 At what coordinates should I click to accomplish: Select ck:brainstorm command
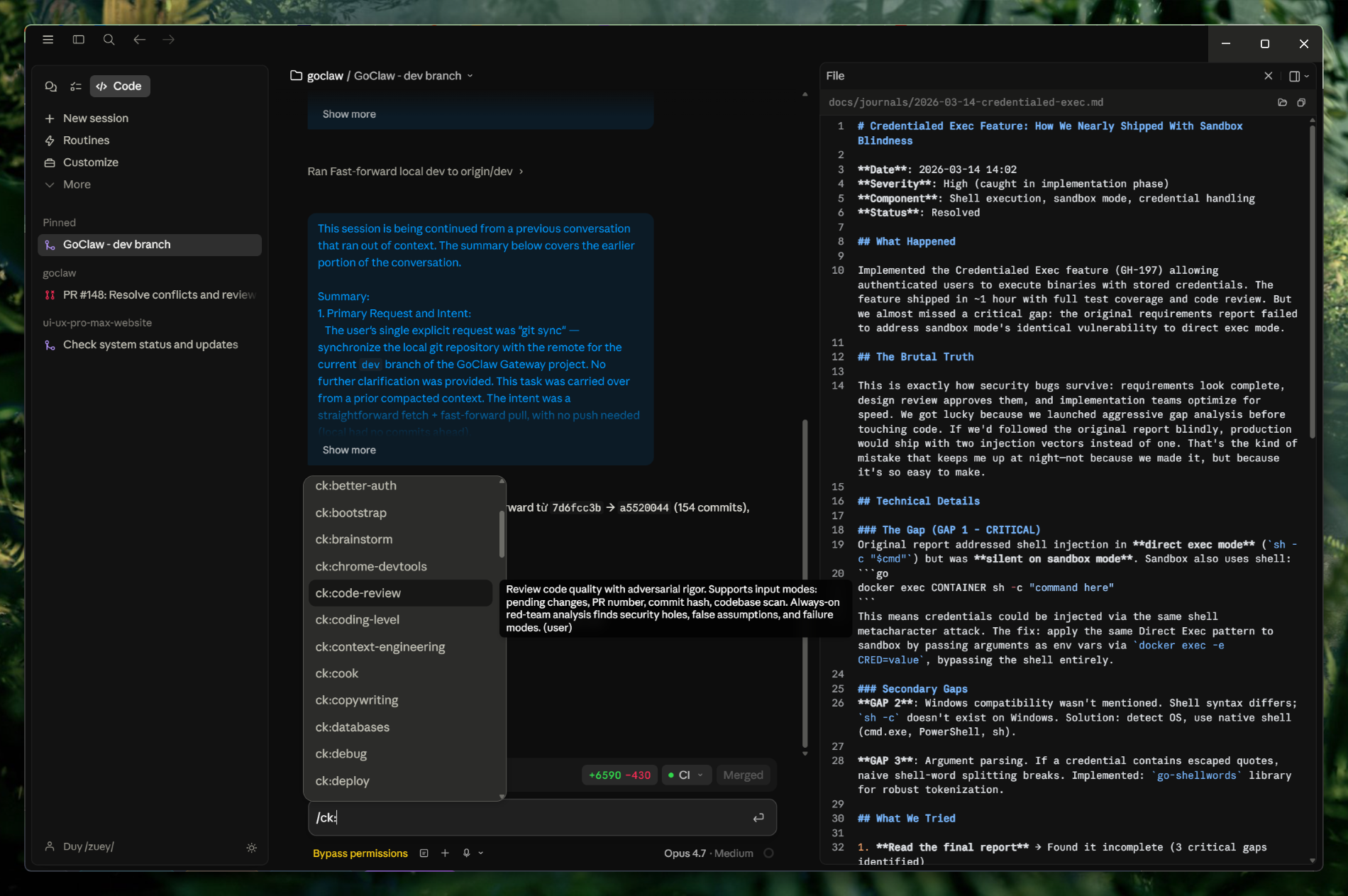(400, 539)
